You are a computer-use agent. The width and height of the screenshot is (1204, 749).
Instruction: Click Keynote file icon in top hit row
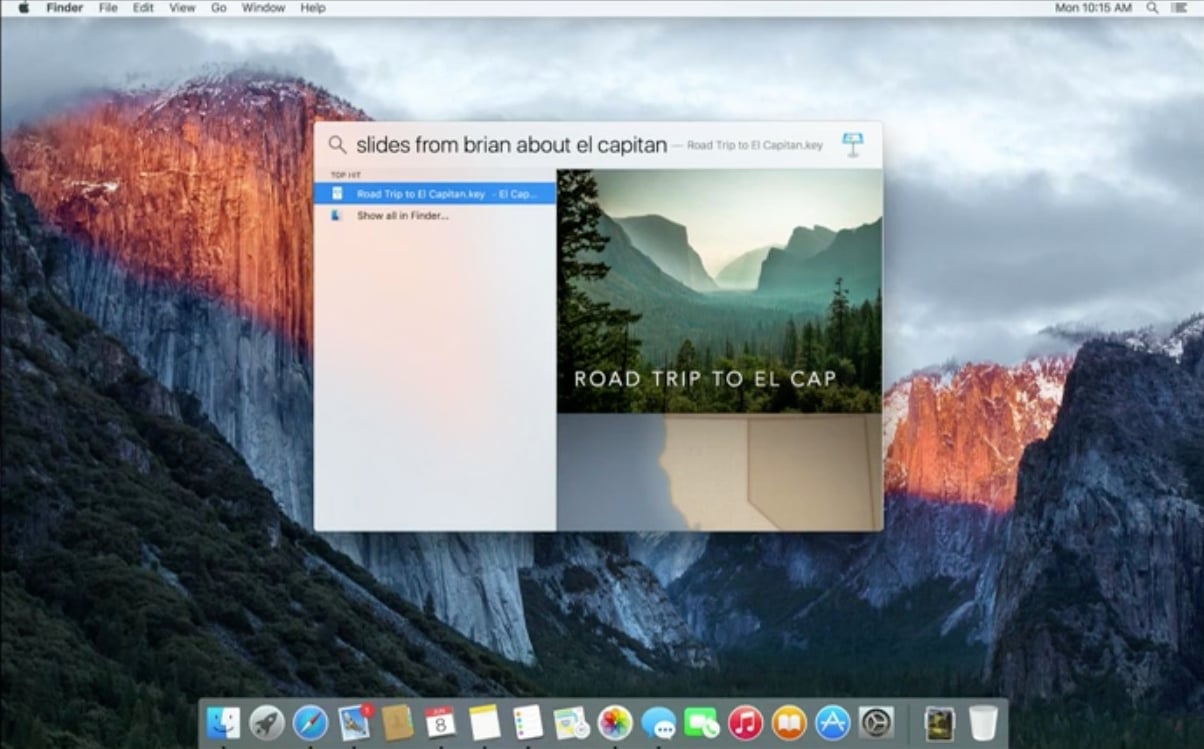[x=337, y=193]
